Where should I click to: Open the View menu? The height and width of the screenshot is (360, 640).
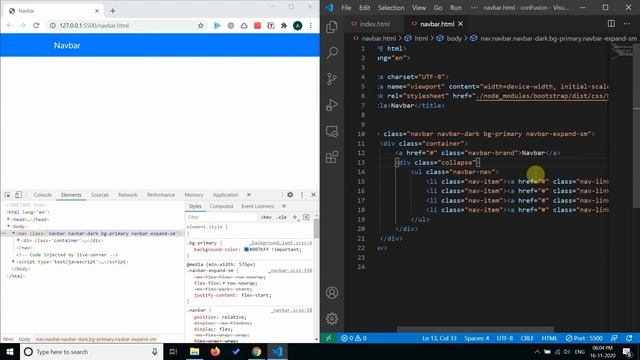tap(419, 8)
